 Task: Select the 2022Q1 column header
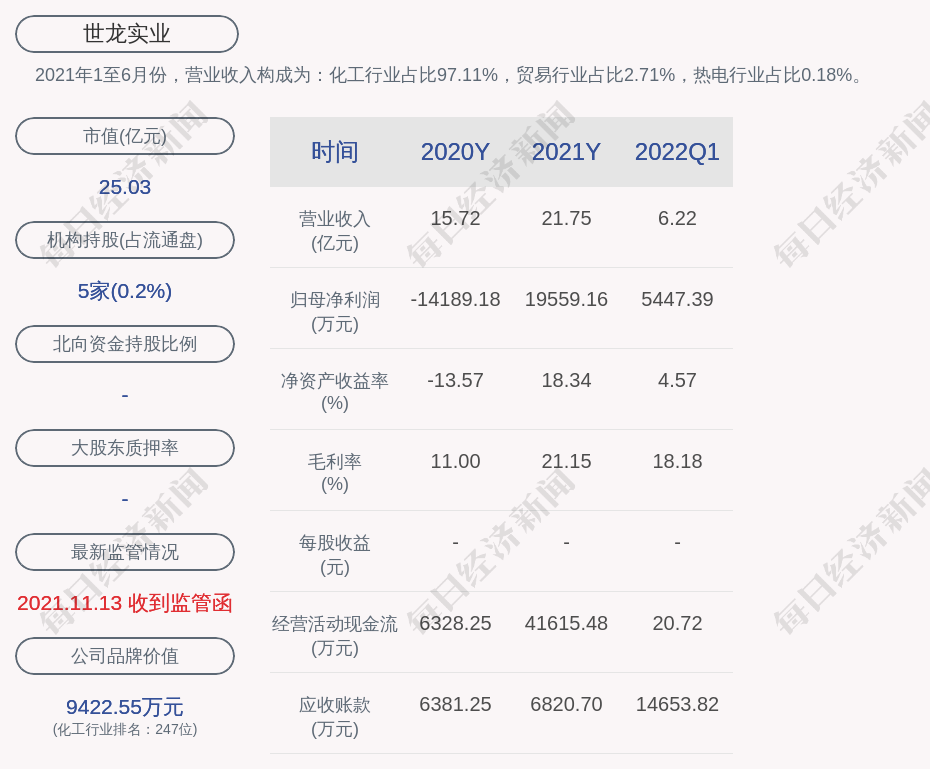(x=677, y=152)
